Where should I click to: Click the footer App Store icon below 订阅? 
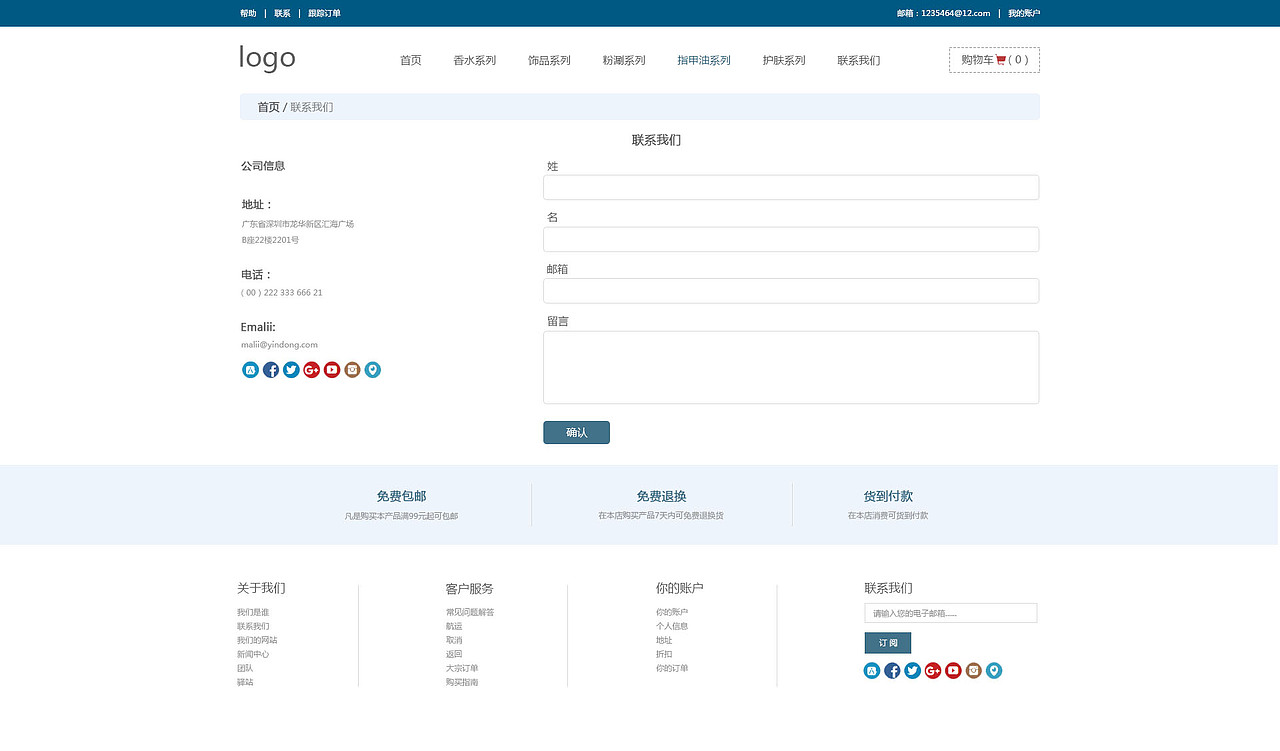(872, 671)
